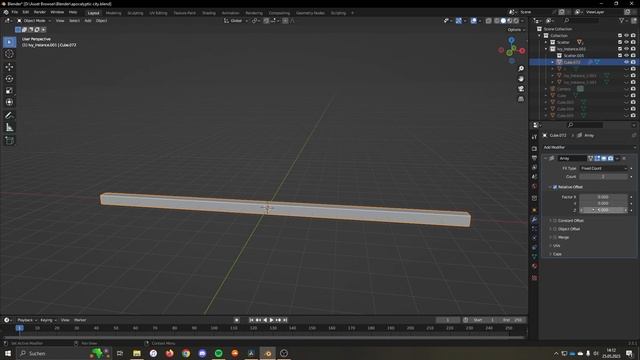Click the timeline play button
The height and width of the screenshot is (360, 640).
pos(271,320)
